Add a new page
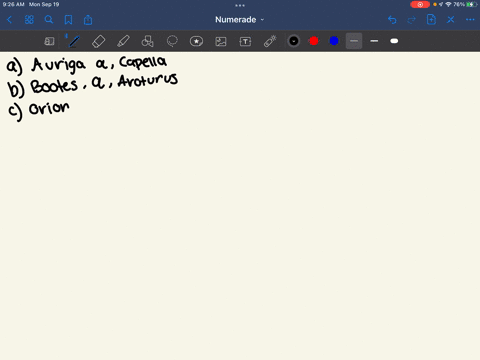Screen dimensions: 480x360 coord(431,20)
